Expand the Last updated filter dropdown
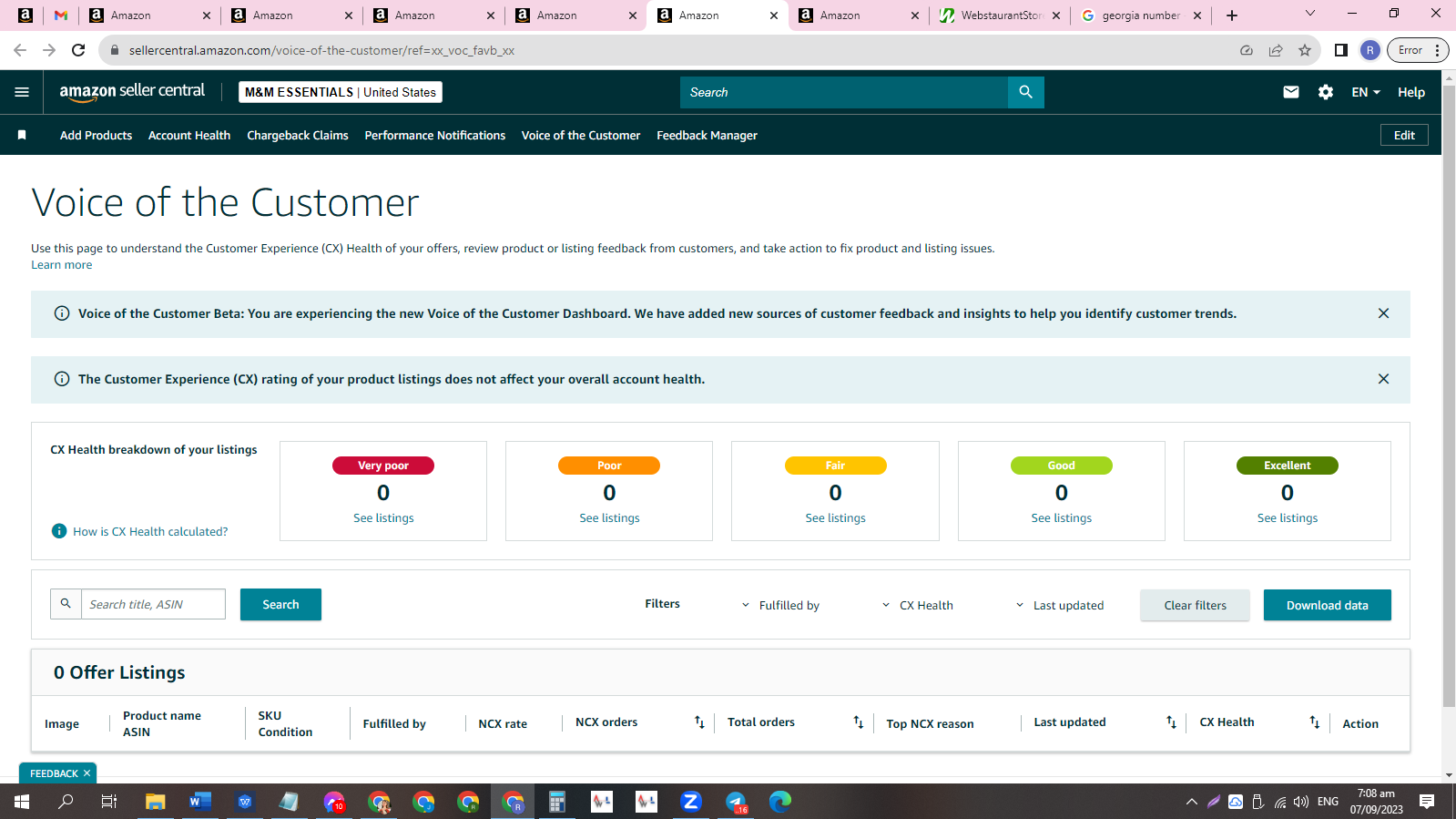This screenshot has height=819, width=1456. click(1059, 605)
